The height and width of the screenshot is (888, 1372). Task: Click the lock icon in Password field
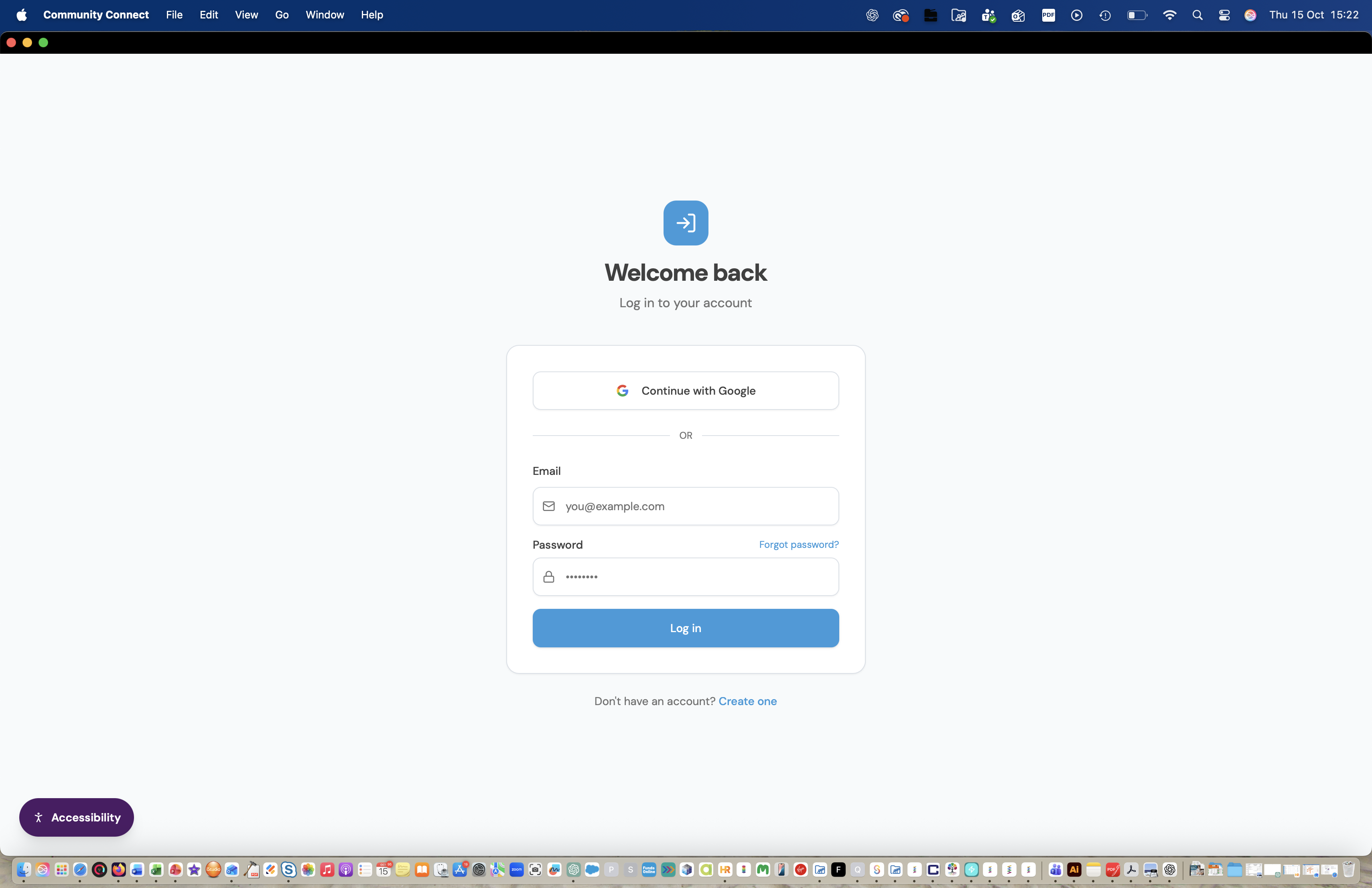549,577
